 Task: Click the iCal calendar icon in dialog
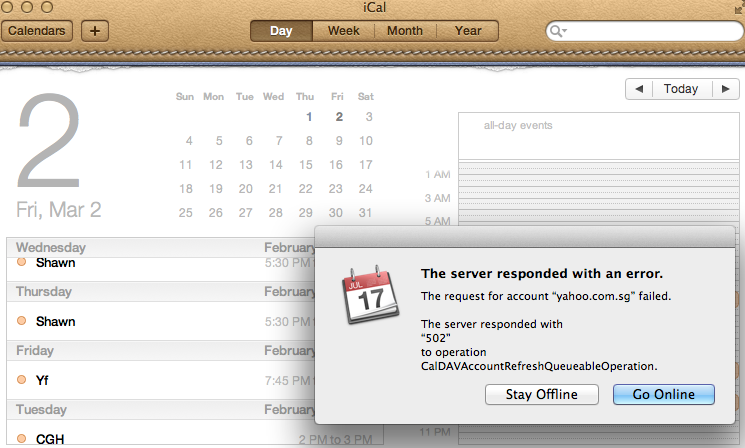(371, 295)
